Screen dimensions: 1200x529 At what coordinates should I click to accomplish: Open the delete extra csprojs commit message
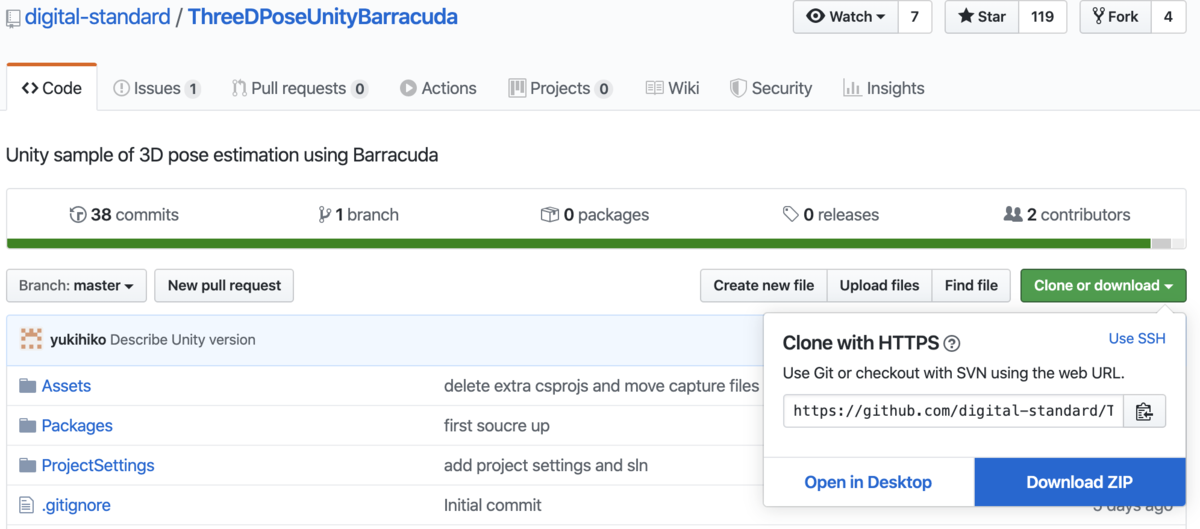[x=601, y=385]
